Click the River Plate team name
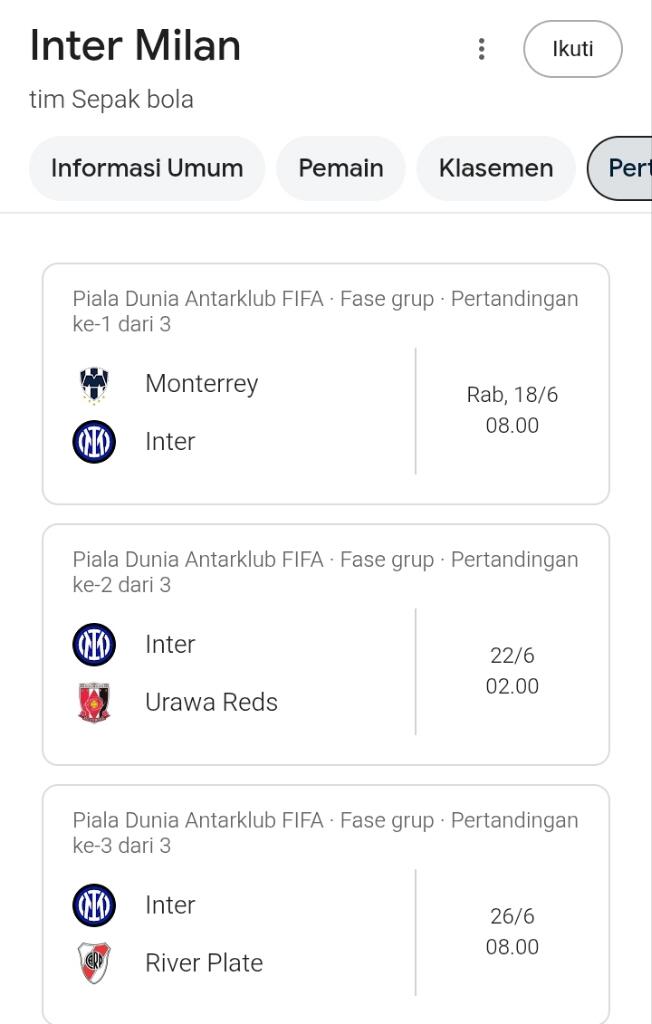This screenshot has width=652, height=1024. 204,963
